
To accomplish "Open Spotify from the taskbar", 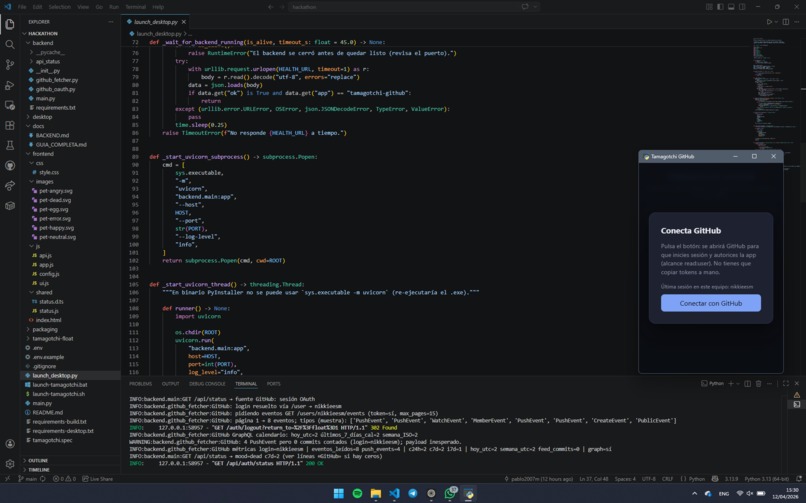I will (357, 494).
